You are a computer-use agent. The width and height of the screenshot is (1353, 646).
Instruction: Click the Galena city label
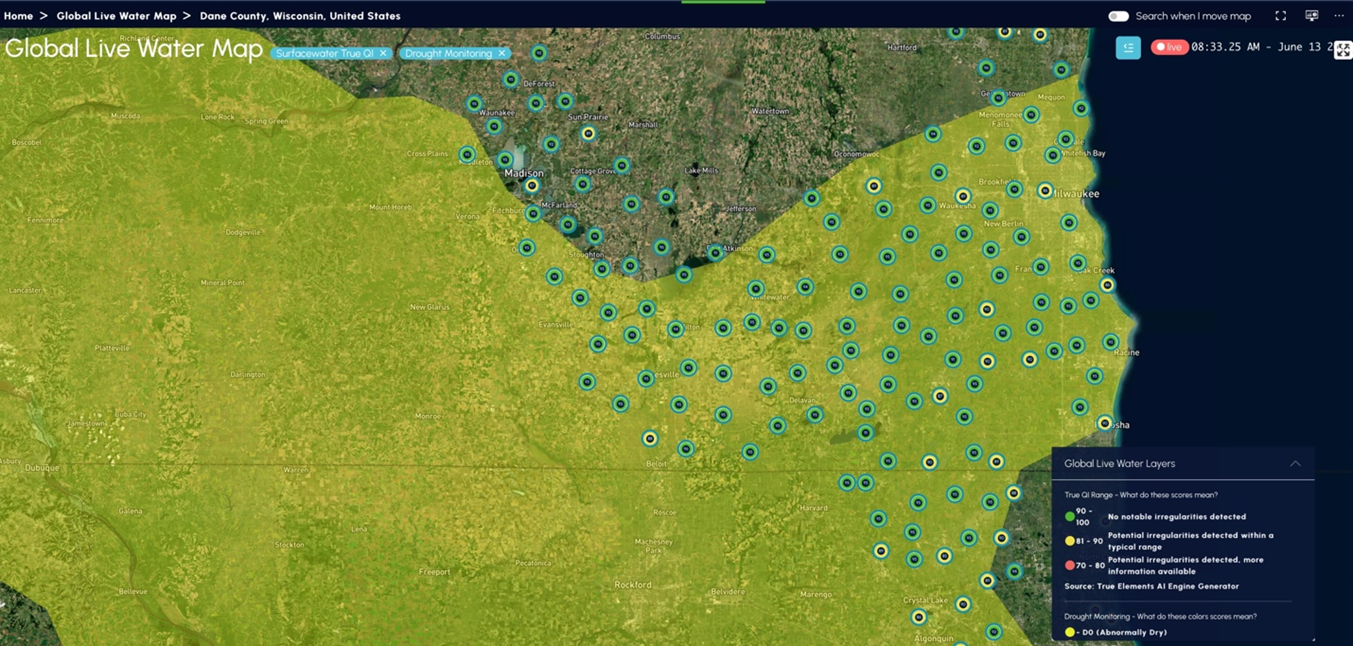(x=130, y=511)
